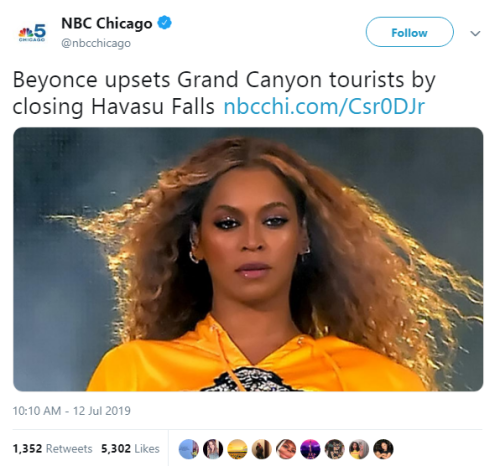
Task: Open avatar of woman in yellow shirt
Action: pyautogui.click(x=359, y=449)
